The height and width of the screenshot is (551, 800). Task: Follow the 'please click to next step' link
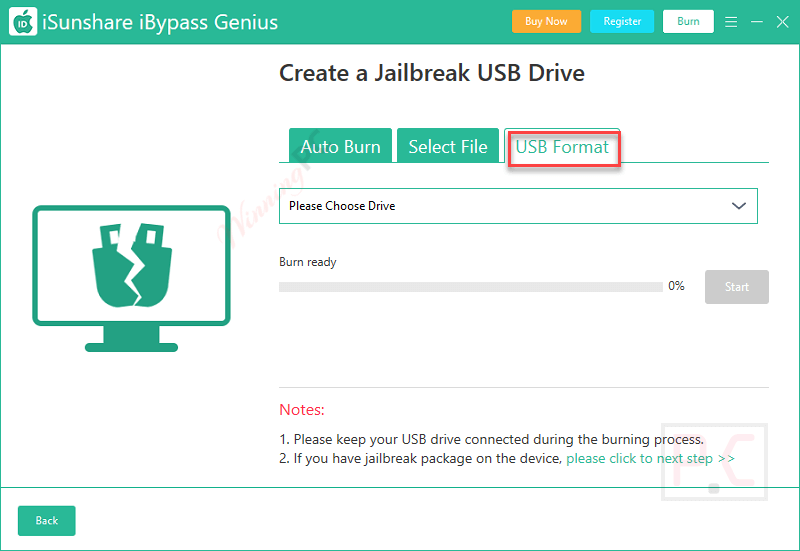tap(651, 459)
